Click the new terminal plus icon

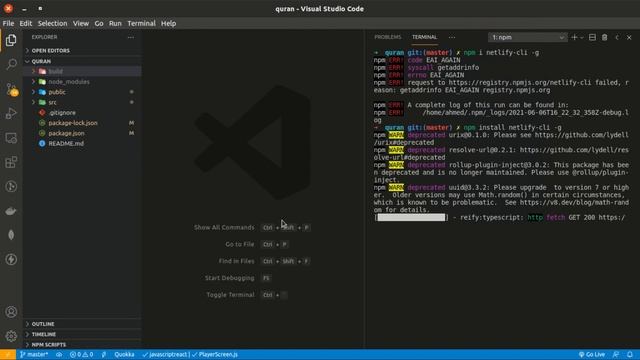[x=574, y=37]
